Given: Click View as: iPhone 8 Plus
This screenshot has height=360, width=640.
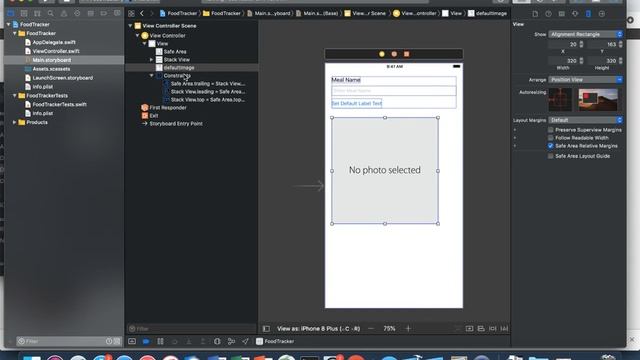Looking at the screenshot, I should (x=319, y=329).
